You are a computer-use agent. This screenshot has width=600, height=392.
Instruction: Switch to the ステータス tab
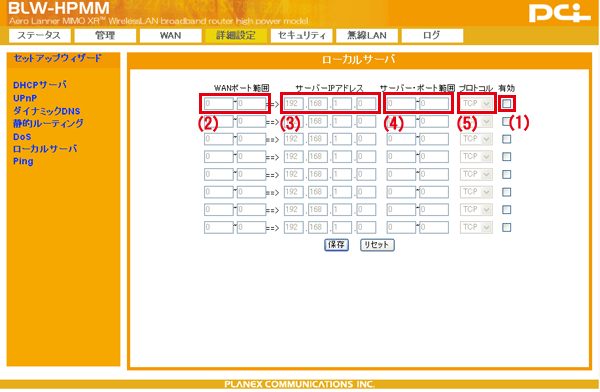coord(39,36)
